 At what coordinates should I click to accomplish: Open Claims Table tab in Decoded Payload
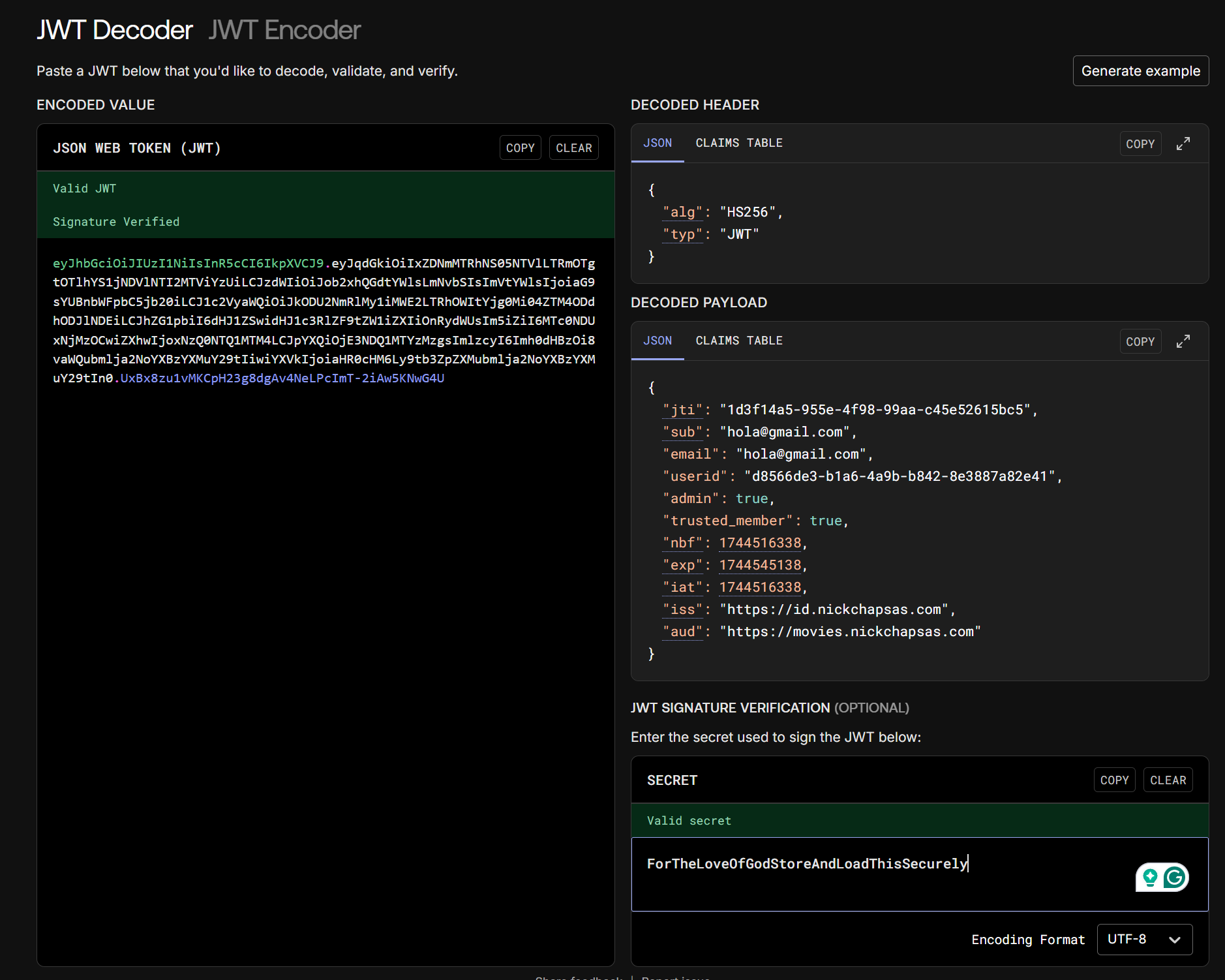click(x=739, y=341)
